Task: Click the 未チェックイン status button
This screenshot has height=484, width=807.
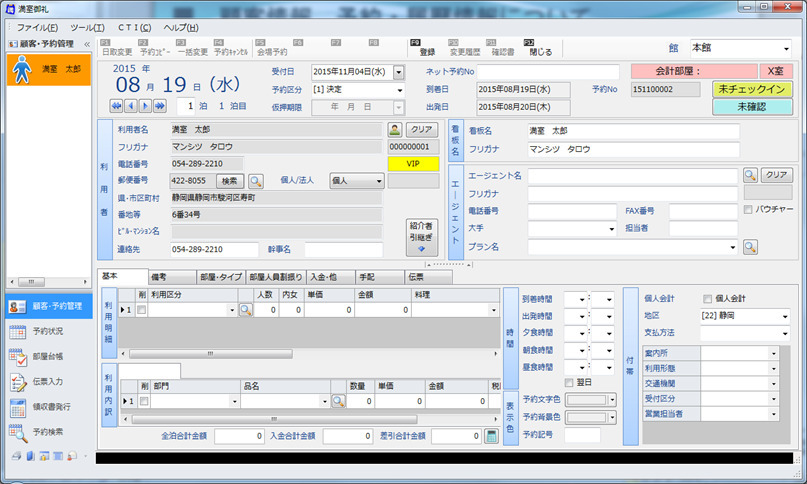Action: pyautogui.click(x=752, y=90)
